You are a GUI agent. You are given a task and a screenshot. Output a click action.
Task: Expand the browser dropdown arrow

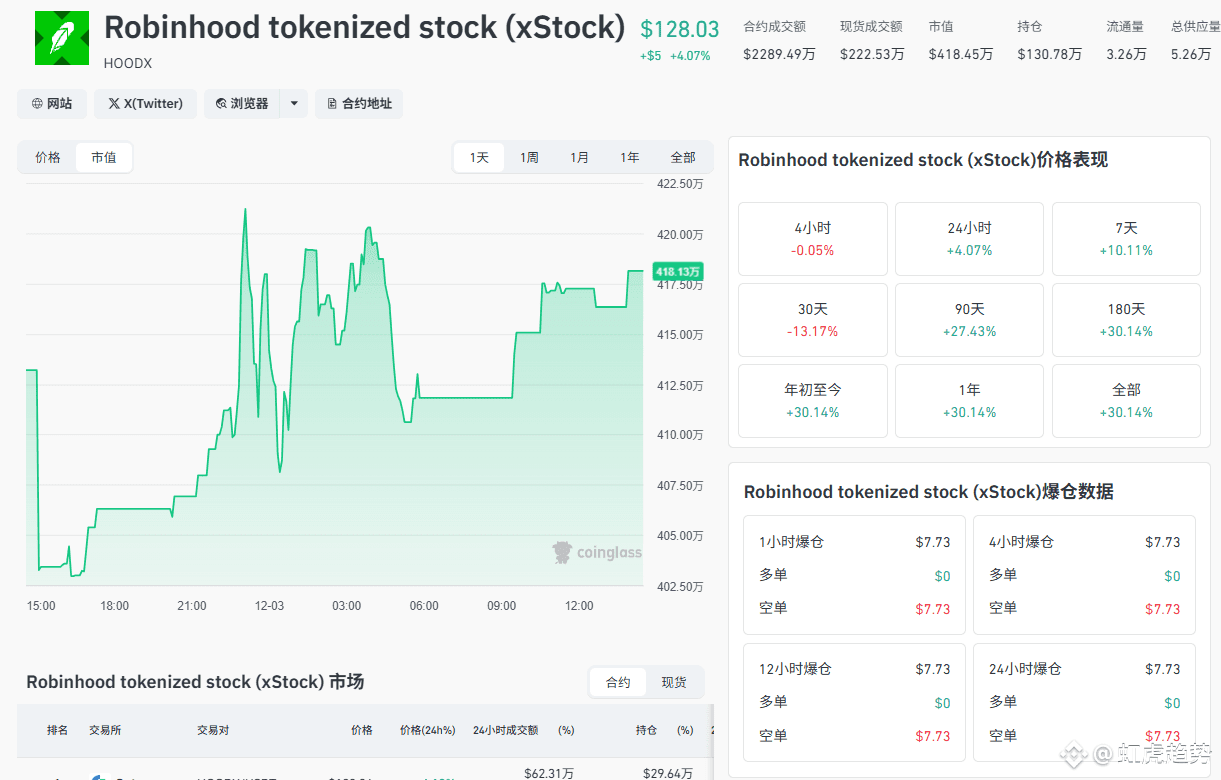pos(294,104)
